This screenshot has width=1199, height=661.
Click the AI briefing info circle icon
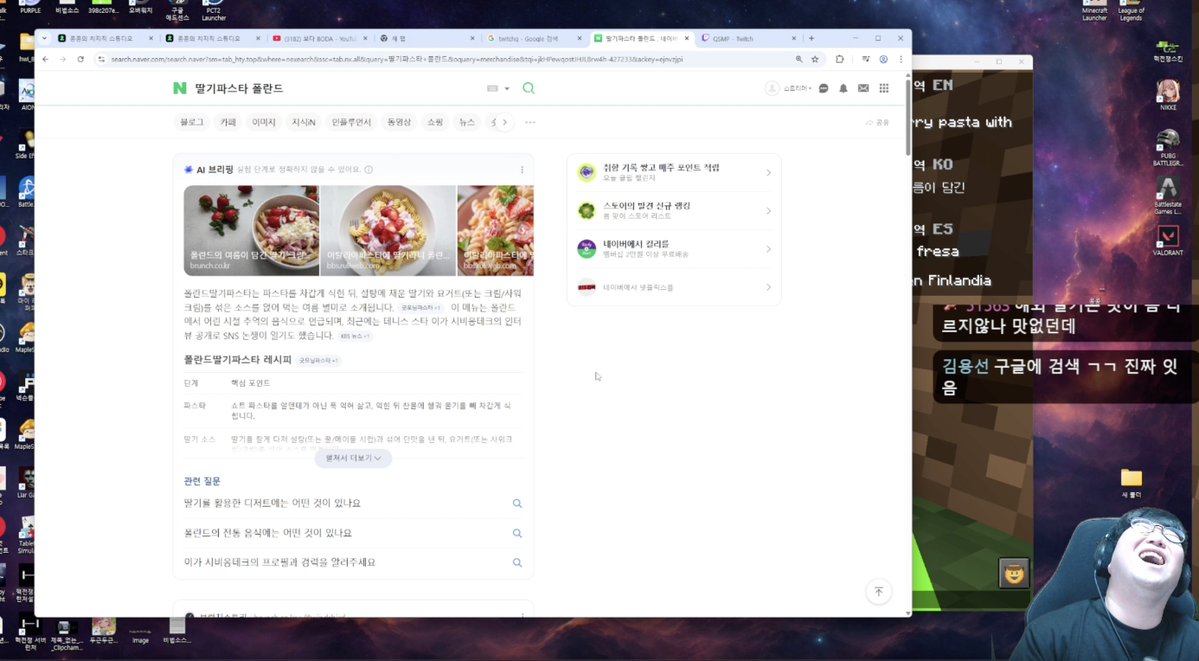coord(369,170)
